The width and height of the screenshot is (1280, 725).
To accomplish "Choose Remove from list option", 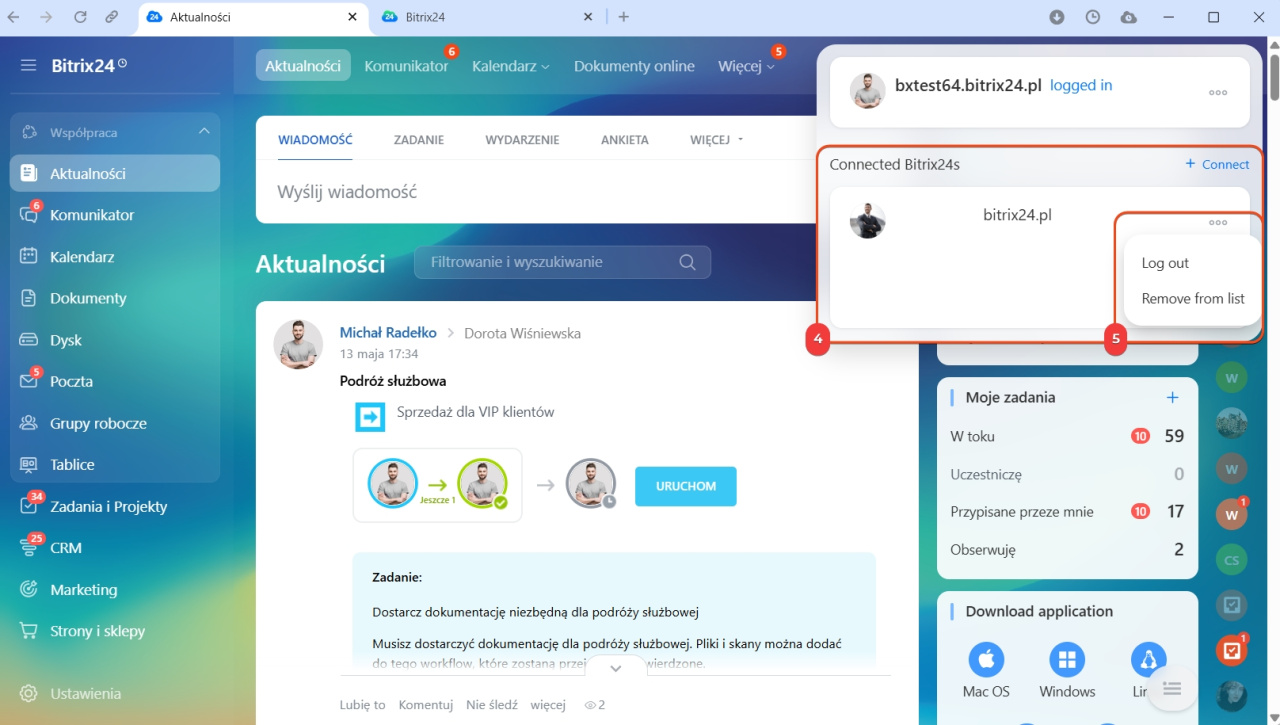I will [x=1193, y=298].
